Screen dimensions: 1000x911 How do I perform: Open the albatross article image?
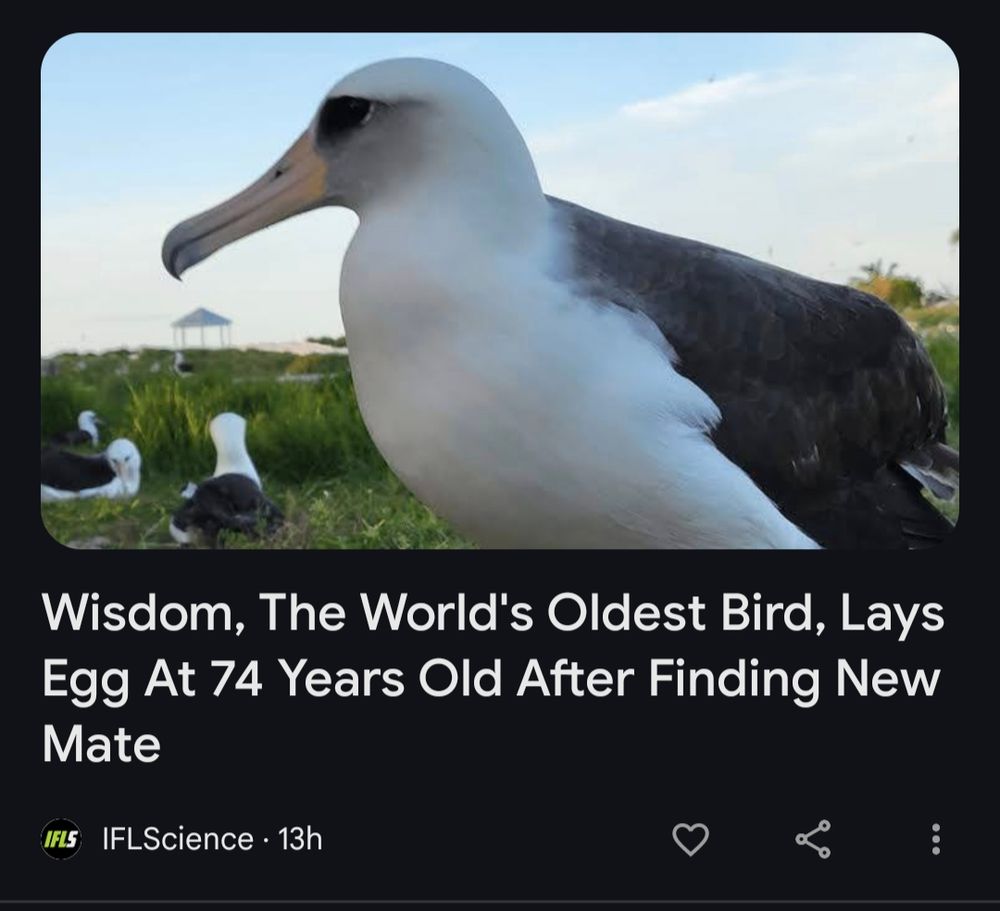pyautogui.click(x=499, y=290)
